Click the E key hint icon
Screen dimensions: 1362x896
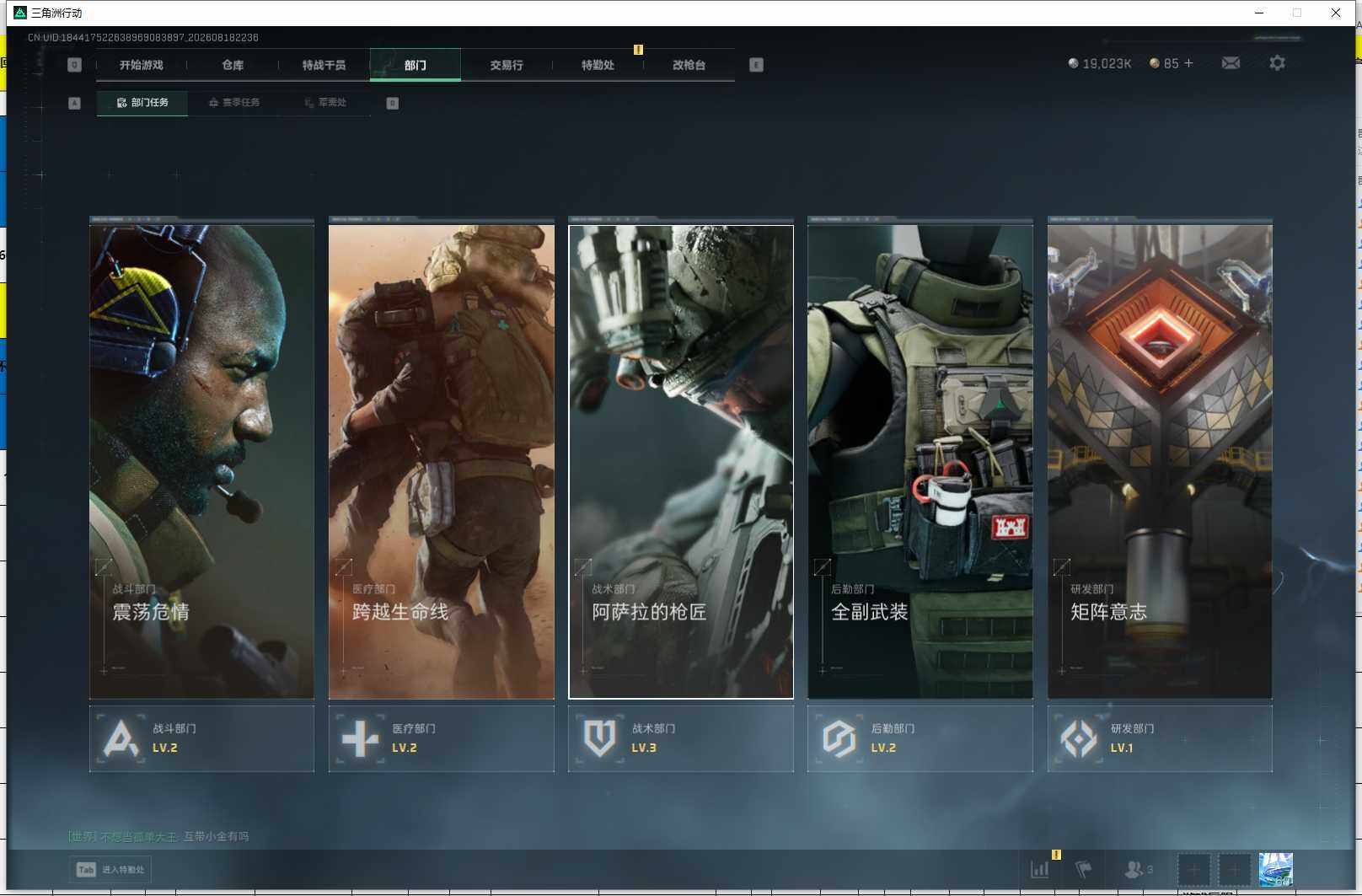pyautogui.click(x=756, y=65)
